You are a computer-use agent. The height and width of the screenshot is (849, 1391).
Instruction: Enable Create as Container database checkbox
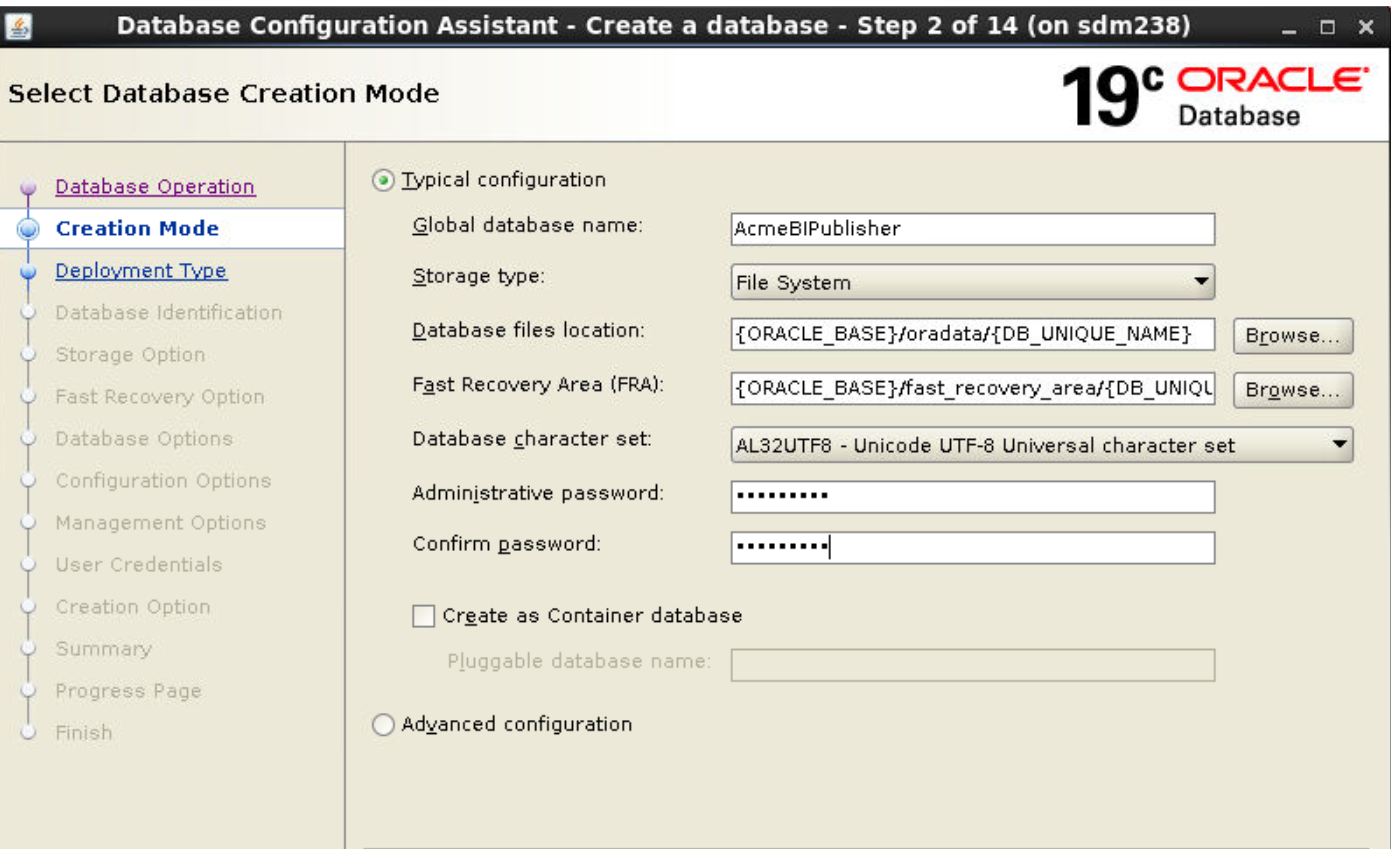point(424,616)
